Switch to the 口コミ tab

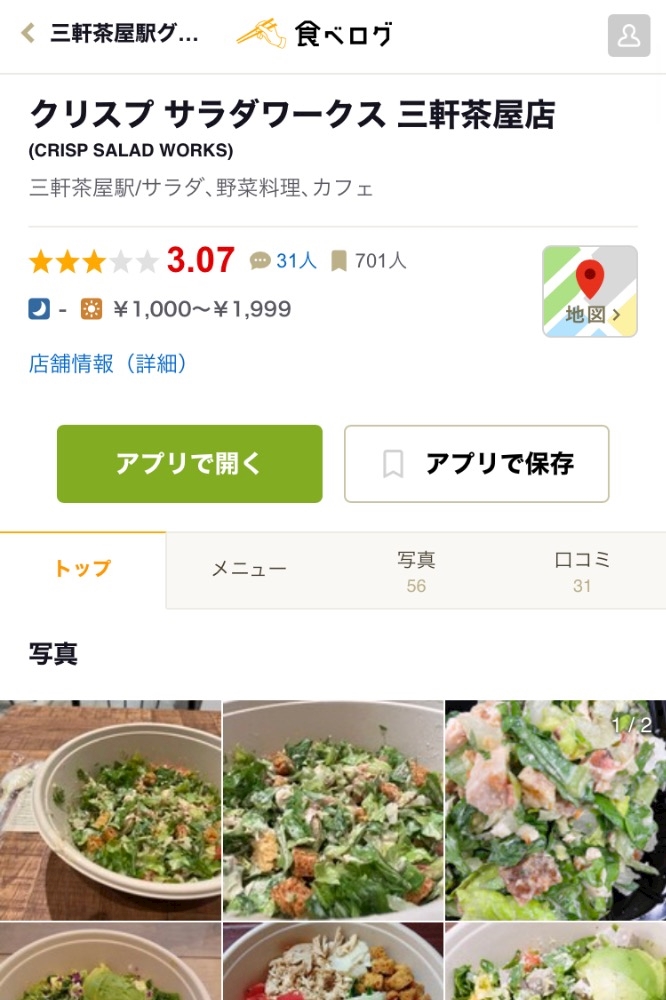(582, 571)
